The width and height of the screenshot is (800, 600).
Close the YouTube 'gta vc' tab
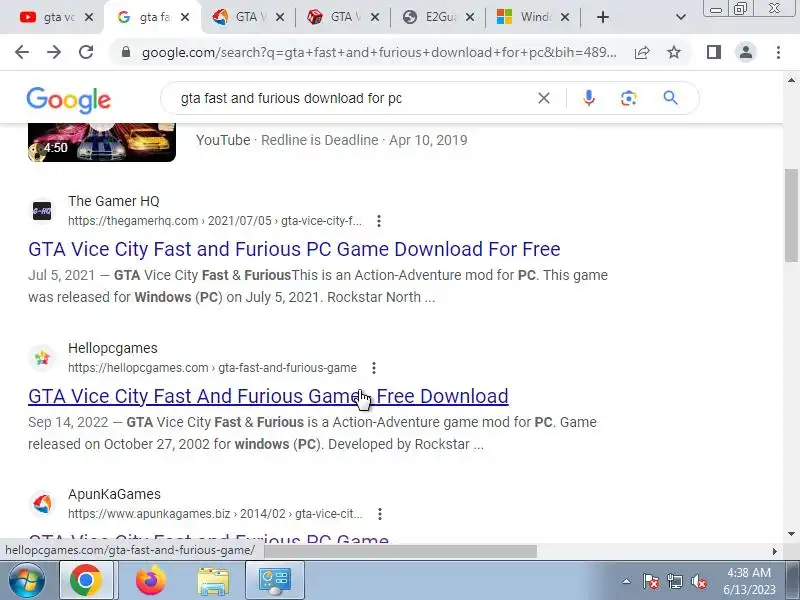click(89, 17)
